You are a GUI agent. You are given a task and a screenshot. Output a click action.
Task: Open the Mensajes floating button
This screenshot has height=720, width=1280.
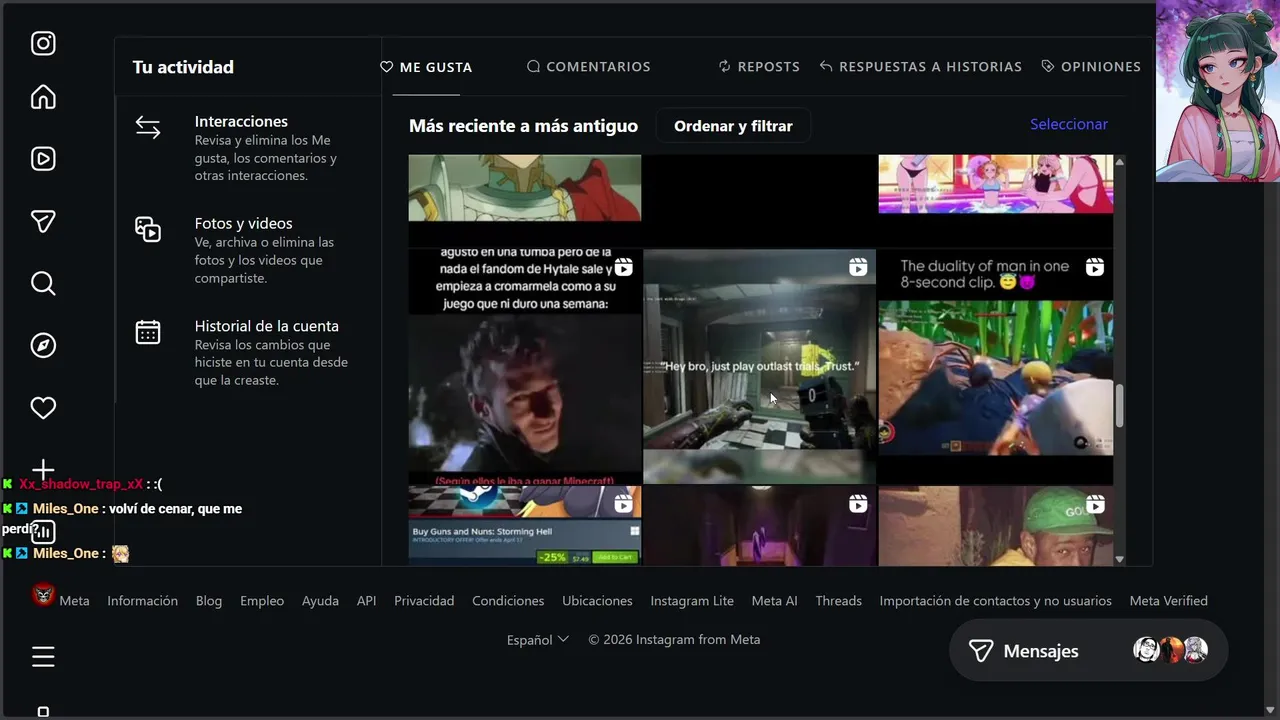click(x=1088, y=651)
